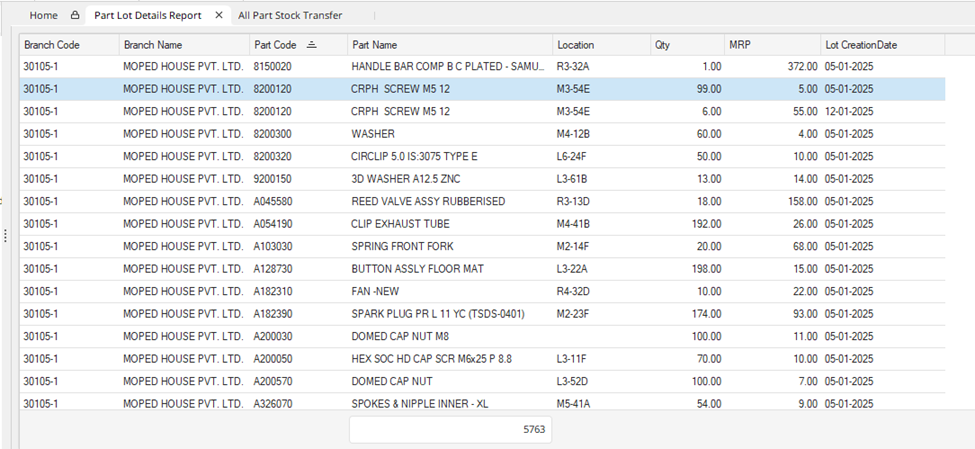
Task: Click the REED VALVE ASSY RUBBERISED part name
Action: pos(428,201)
